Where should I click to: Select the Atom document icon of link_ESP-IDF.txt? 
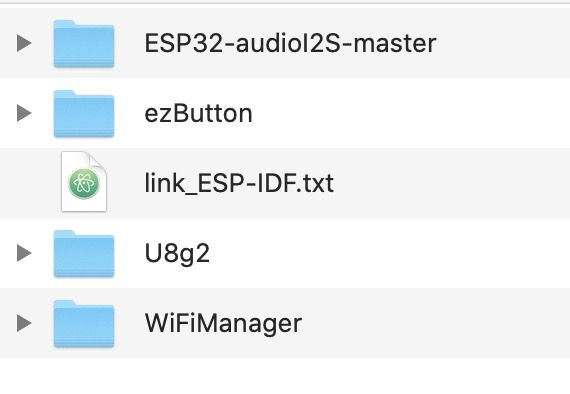click(84, 181)
